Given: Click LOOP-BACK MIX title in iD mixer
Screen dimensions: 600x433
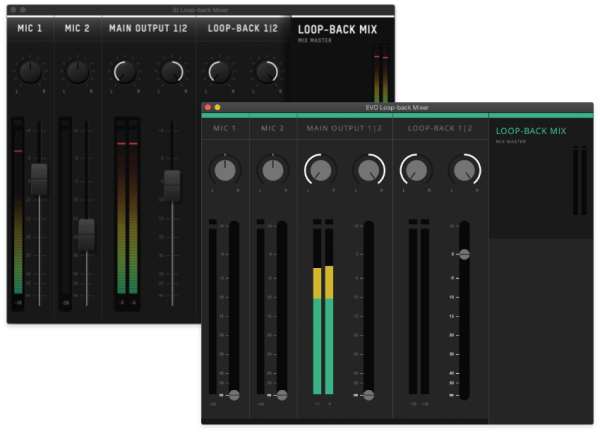Looking at the screenshot, I should click(x=338, y=29).
